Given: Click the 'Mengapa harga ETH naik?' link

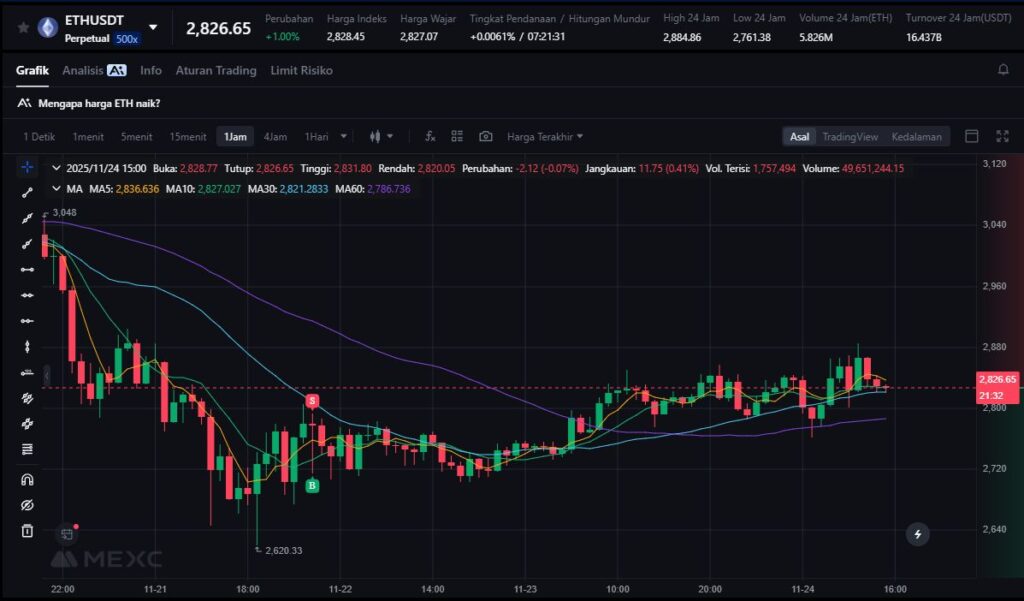Looking at the screenshot, I should (x=99, y=103).
